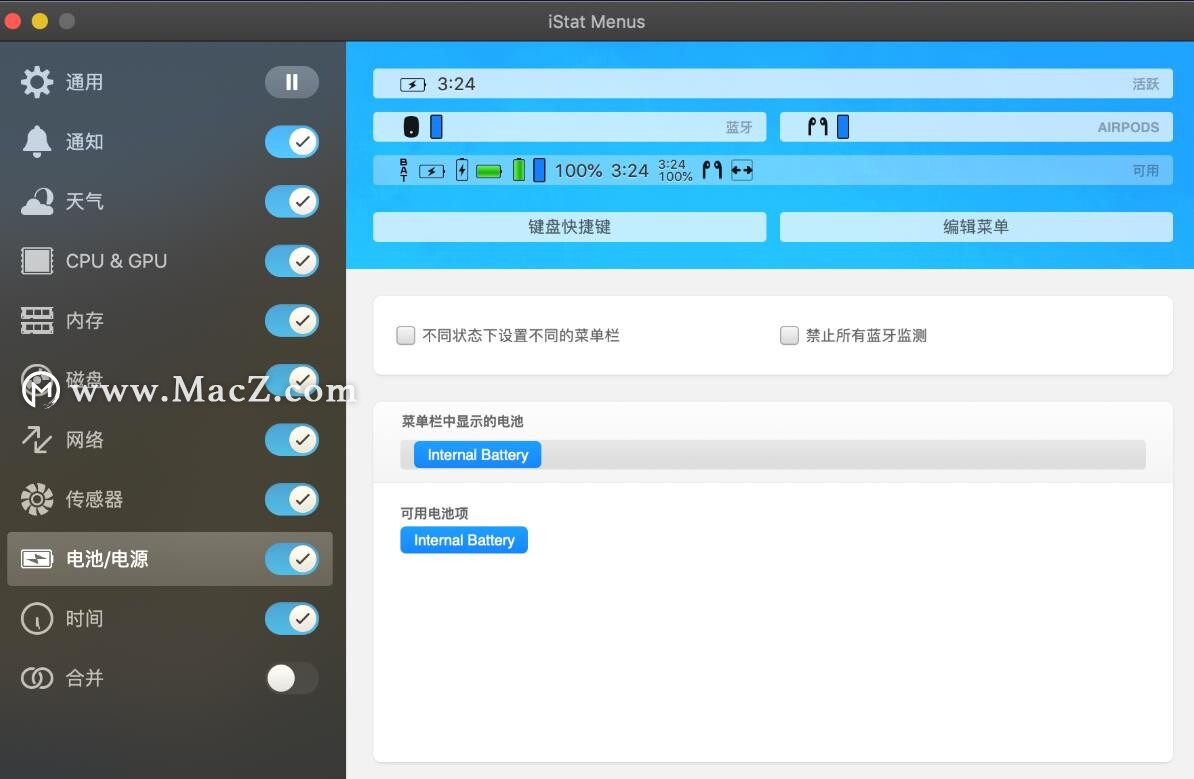1194x779 pixels.
Task: Select the Combined (合并) rings icon
Action: (x=37, y=678)
